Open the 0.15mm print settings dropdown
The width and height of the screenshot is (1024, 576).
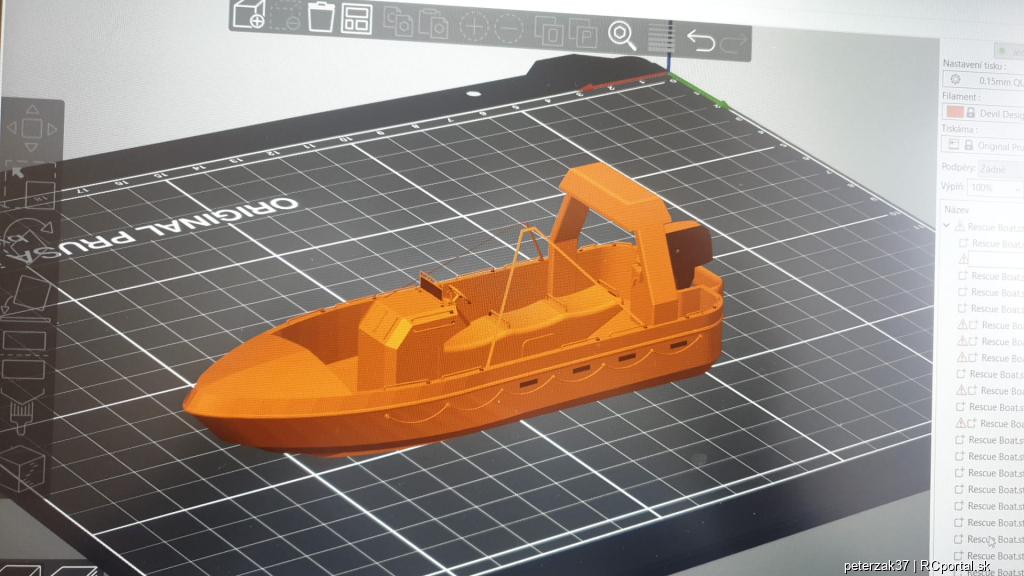984,80
